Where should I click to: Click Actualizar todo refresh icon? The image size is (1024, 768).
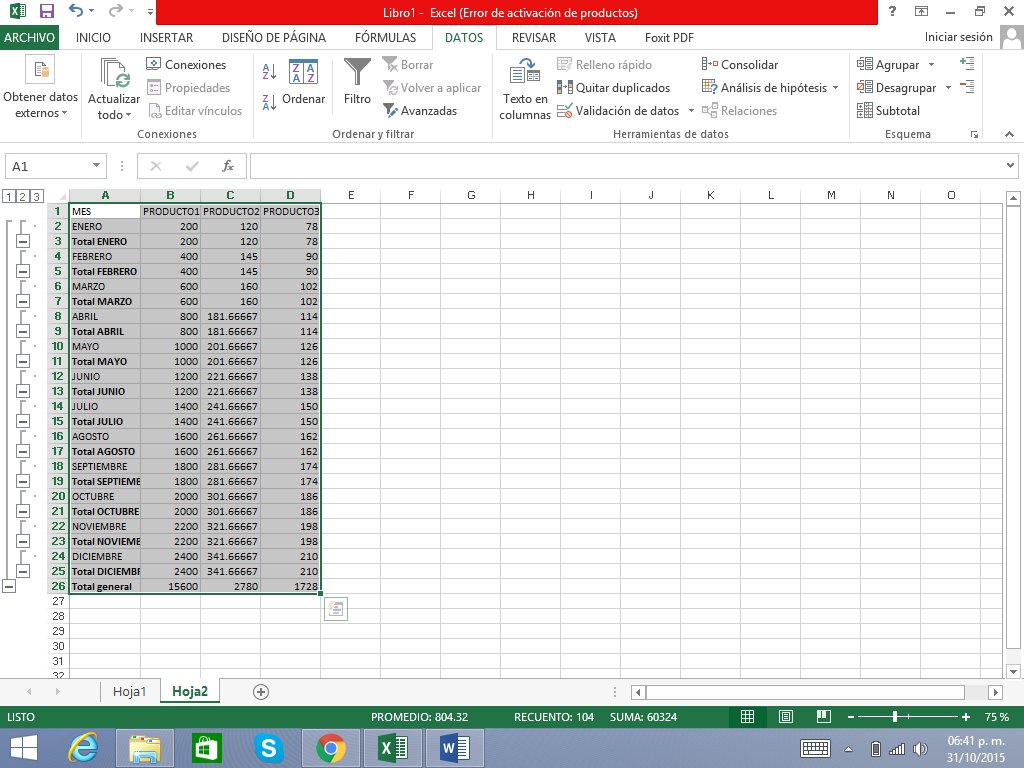[x=115, y=74]
